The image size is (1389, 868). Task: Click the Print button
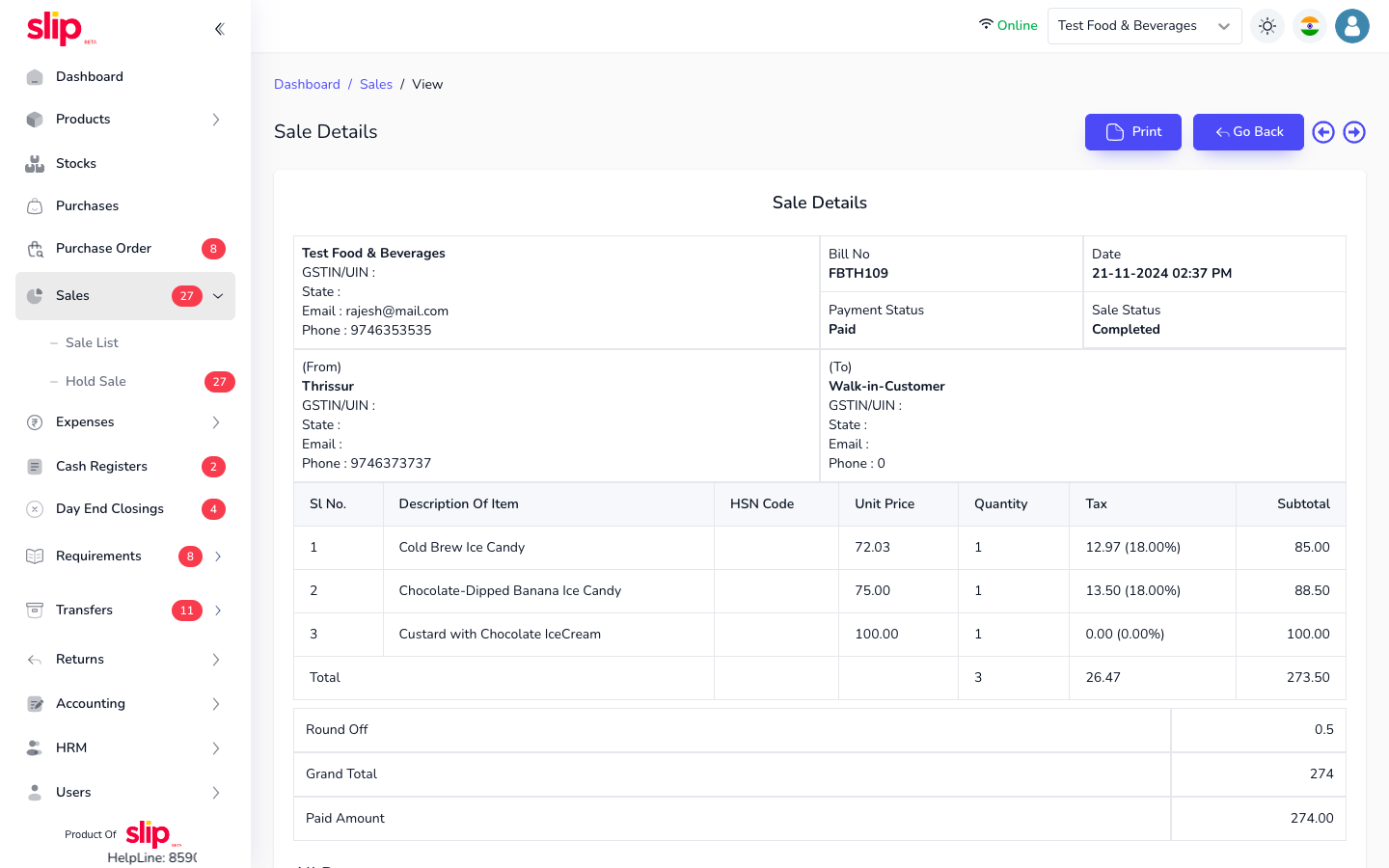[1132, 132]
